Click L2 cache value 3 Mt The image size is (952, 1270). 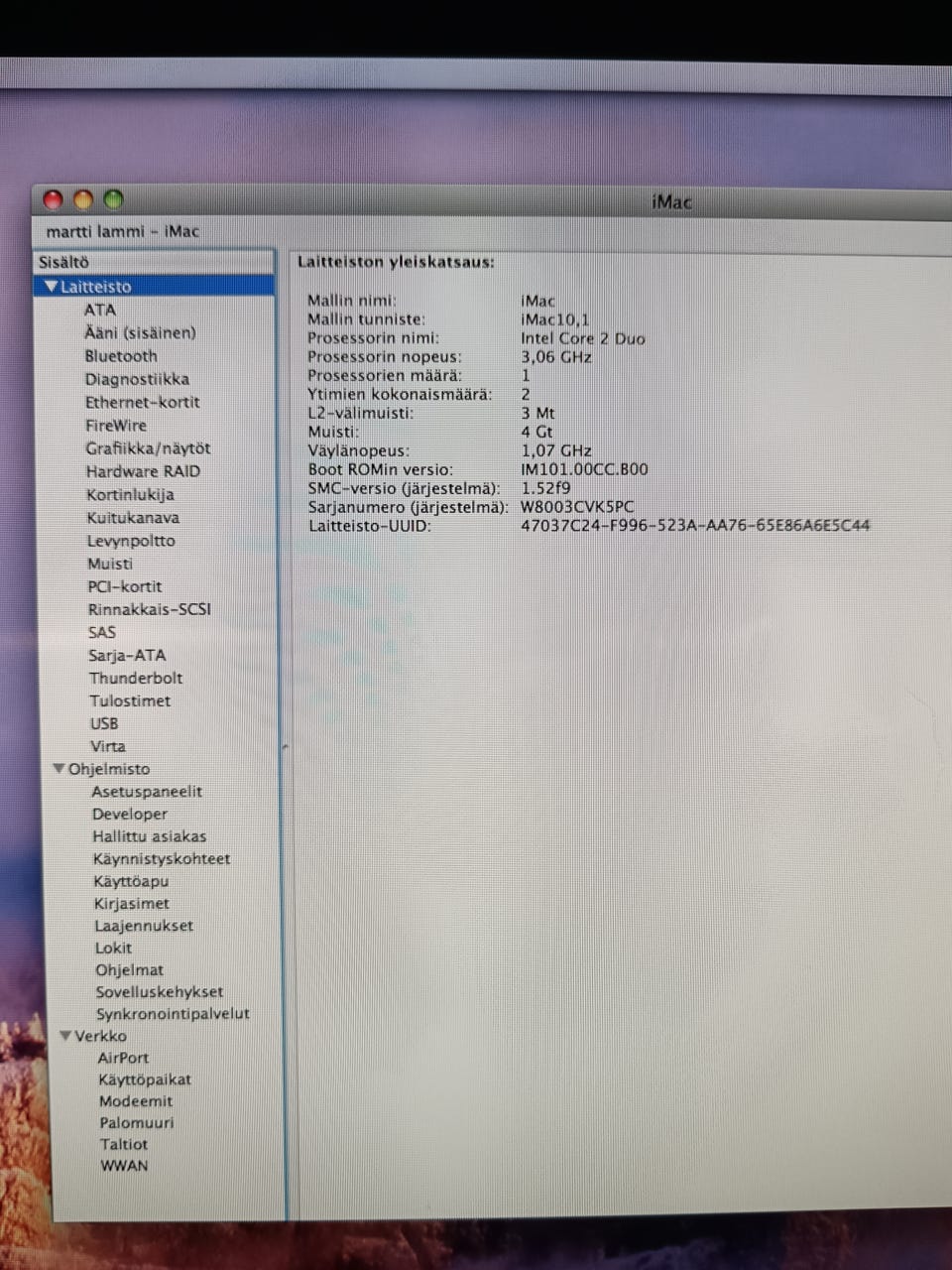click(537, 413)
